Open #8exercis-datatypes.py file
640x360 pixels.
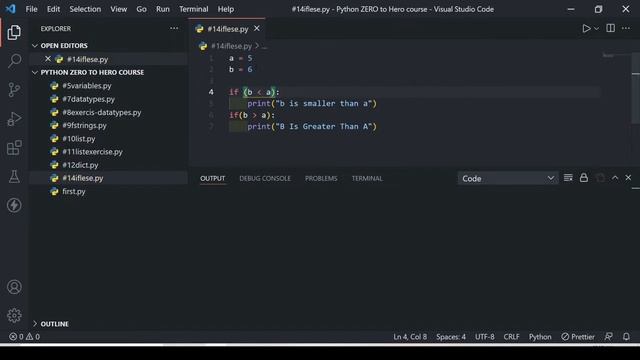point(102,112)
